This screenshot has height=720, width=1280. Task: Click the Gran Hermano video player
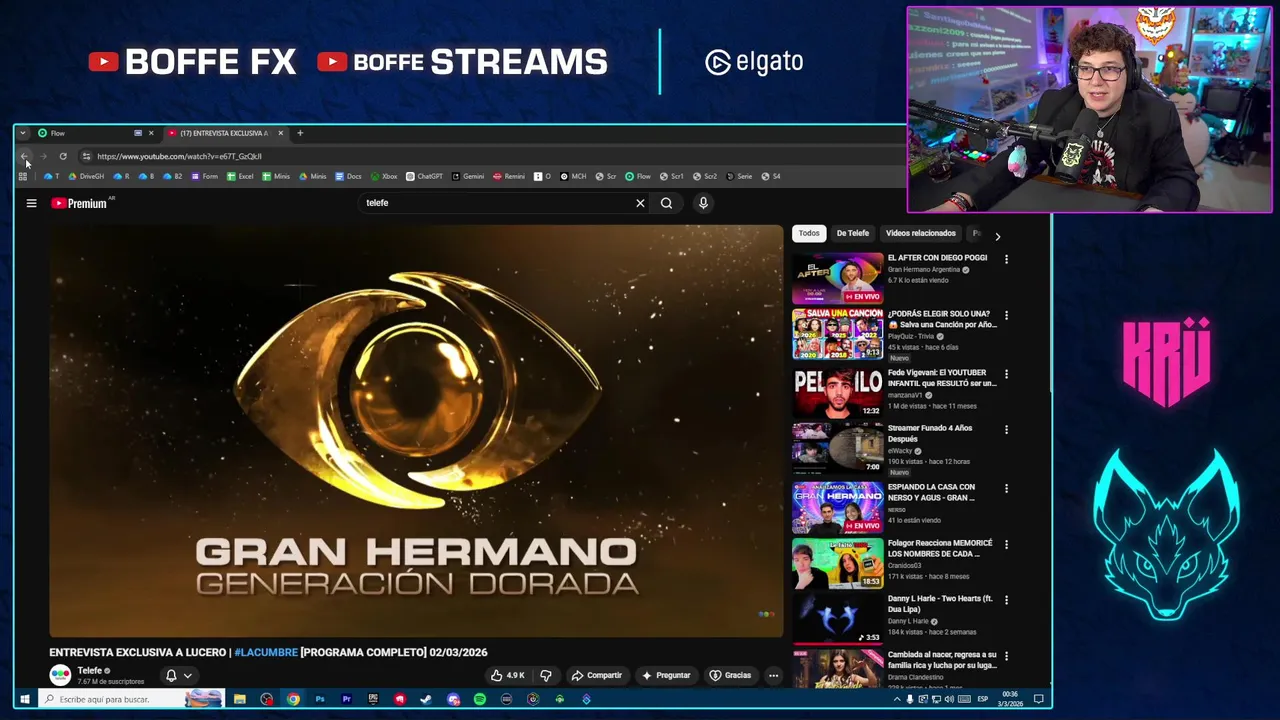(x=416, y=430)
